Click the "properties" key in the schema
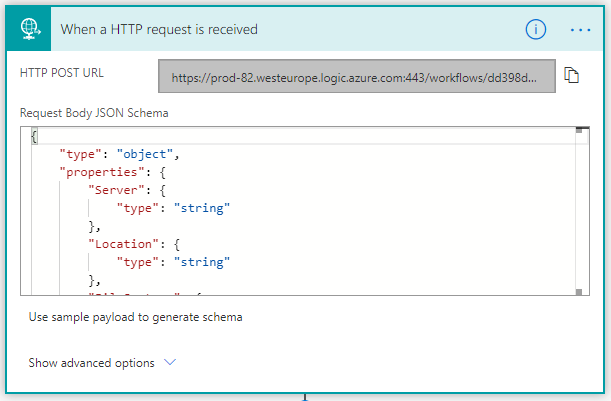Viewport: 611px width, 401px height. pyautogui.click(x=102, y=172)
